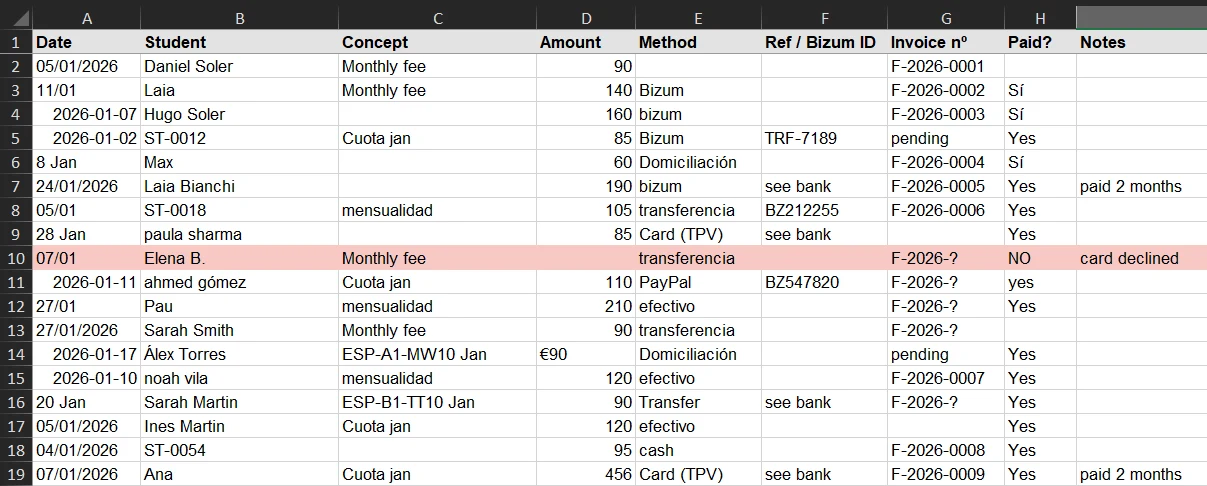The height and width of the screenshot is (486, 1207).
Task: Select cell 'Sarah Smith'
Action: click(240, 330)
